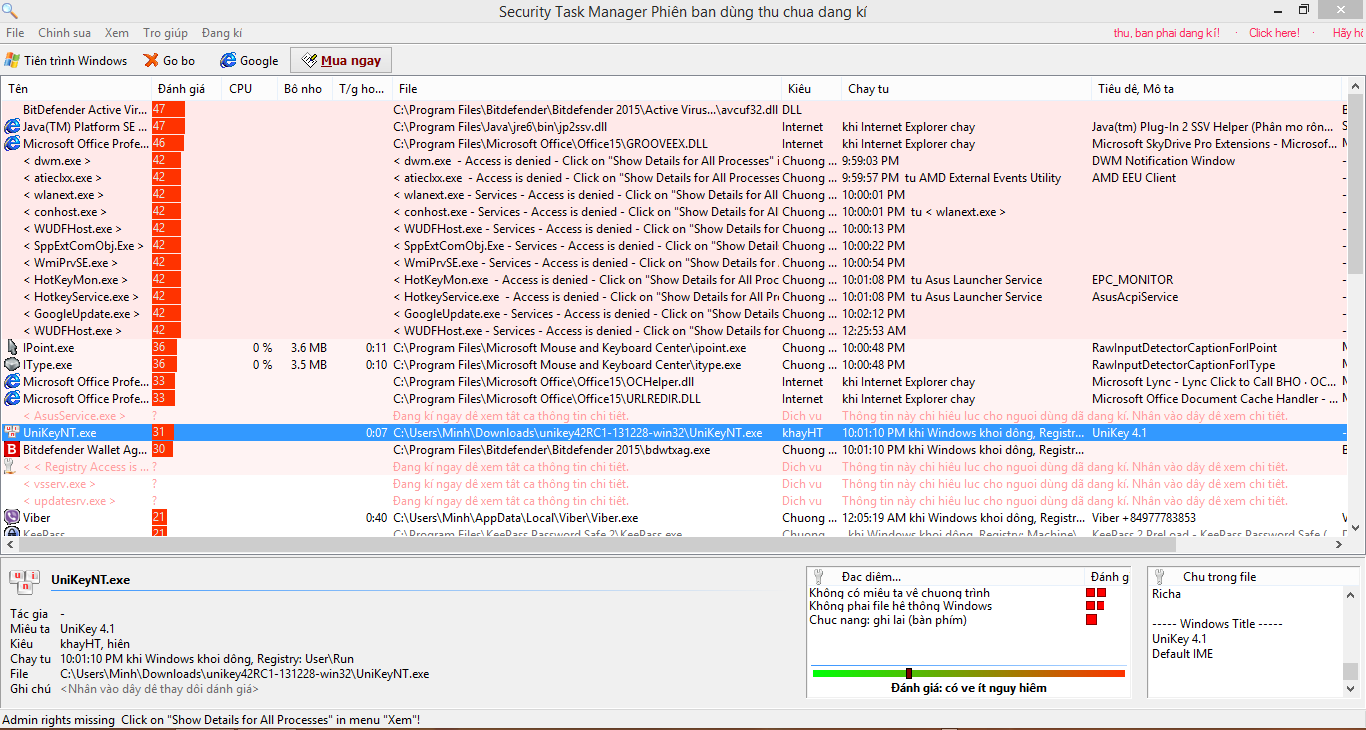The width and height of the screenshot is (1366, 730).
Task: Click the red X icon beside Go bo
Action: pos(152,60)
